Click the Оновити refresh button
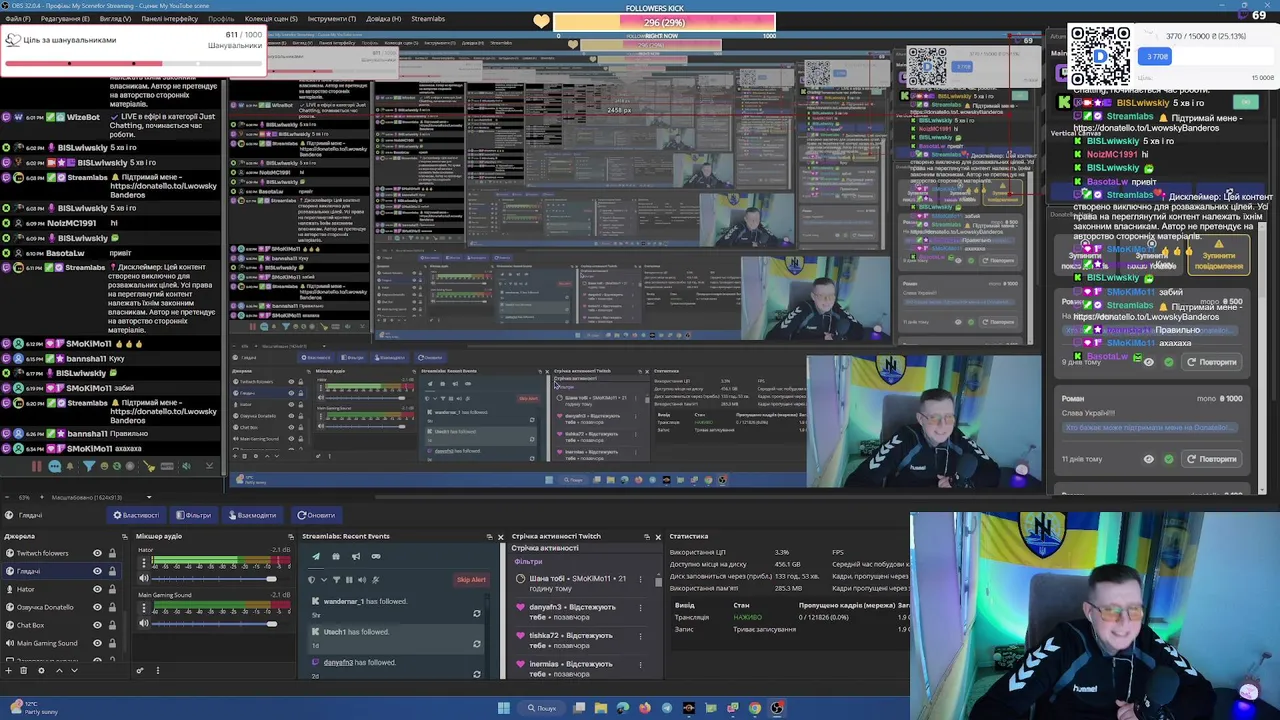The image size is (1280, 720). point(316,515)
